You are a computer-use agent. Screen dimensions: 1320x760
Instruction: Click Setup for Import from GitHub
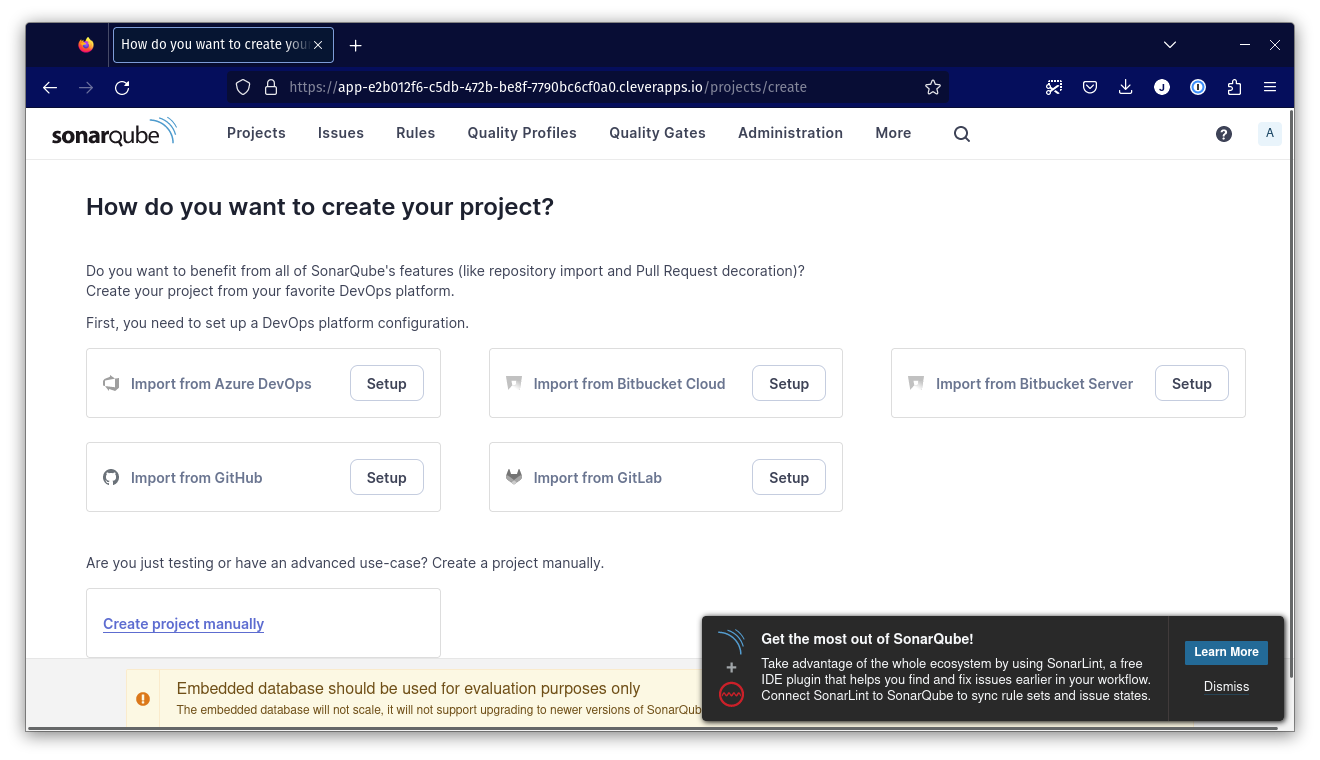(x=386, y=478)
